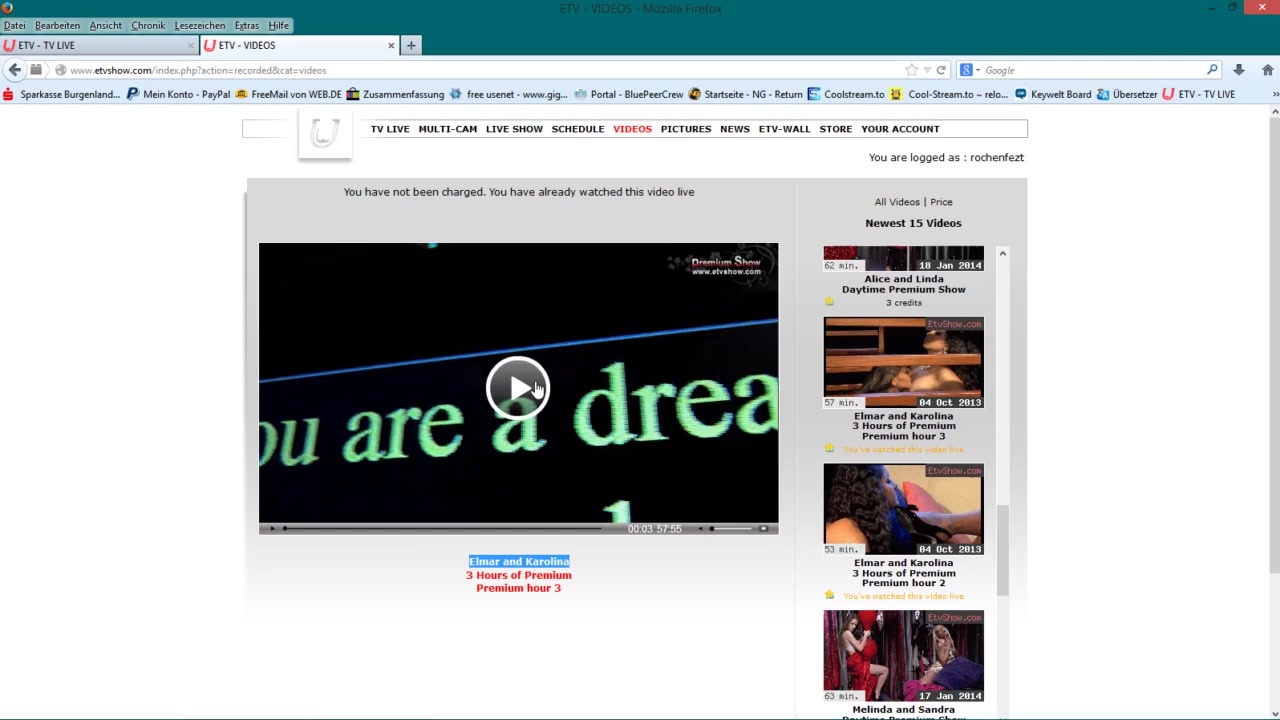Viewport: 1280px width, 720px height.
Task: Reload the page with the refresh icon
Action: tap(941, 70)
